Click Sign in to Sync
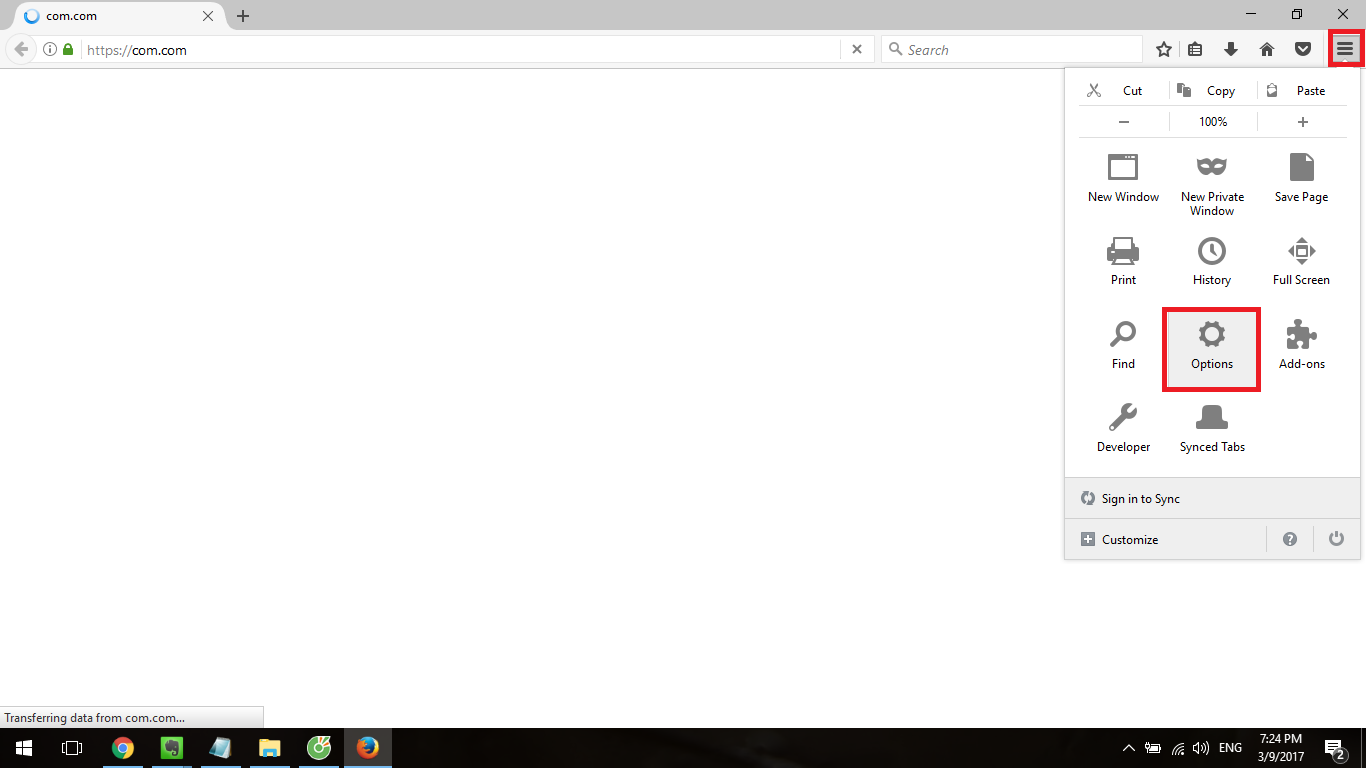1366x768 pixels. (1212, 498)
